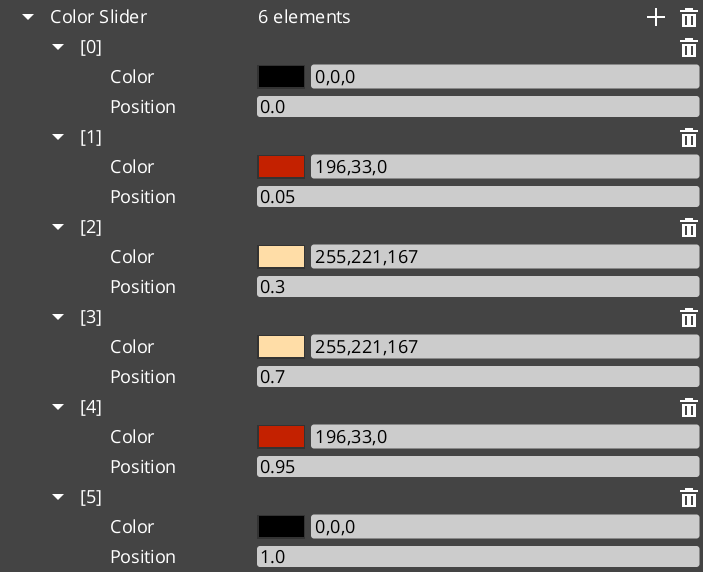Remove element [5] via its trash icon

(689, 498)
